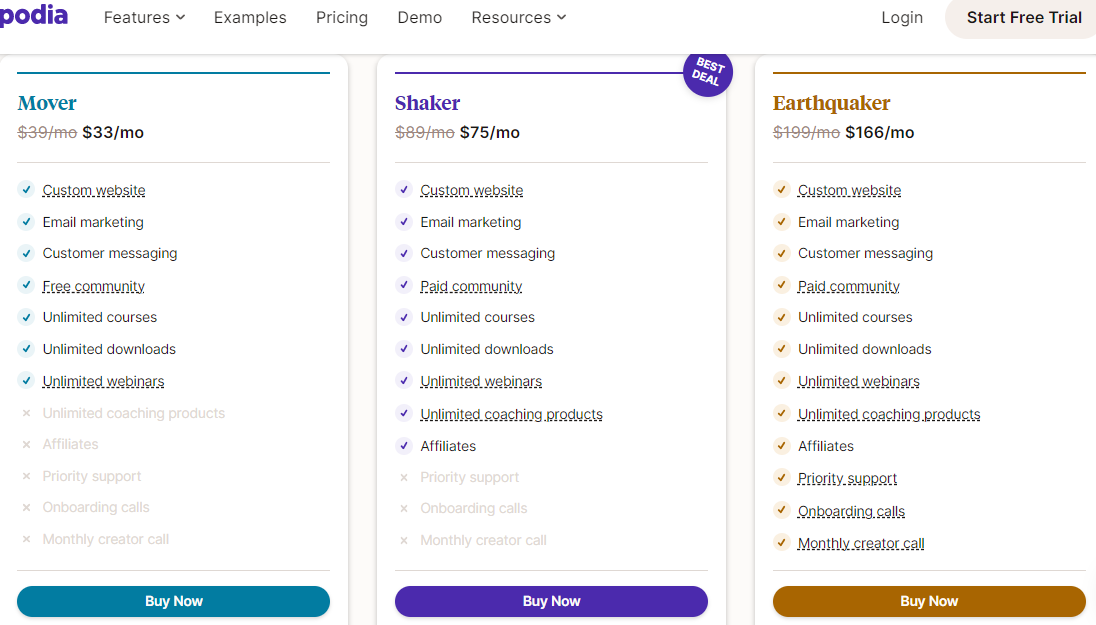Click X icon beside Shaker Monthly creator call
The width and height of the screenshot is (1096, 625).
tap(404, 540)
